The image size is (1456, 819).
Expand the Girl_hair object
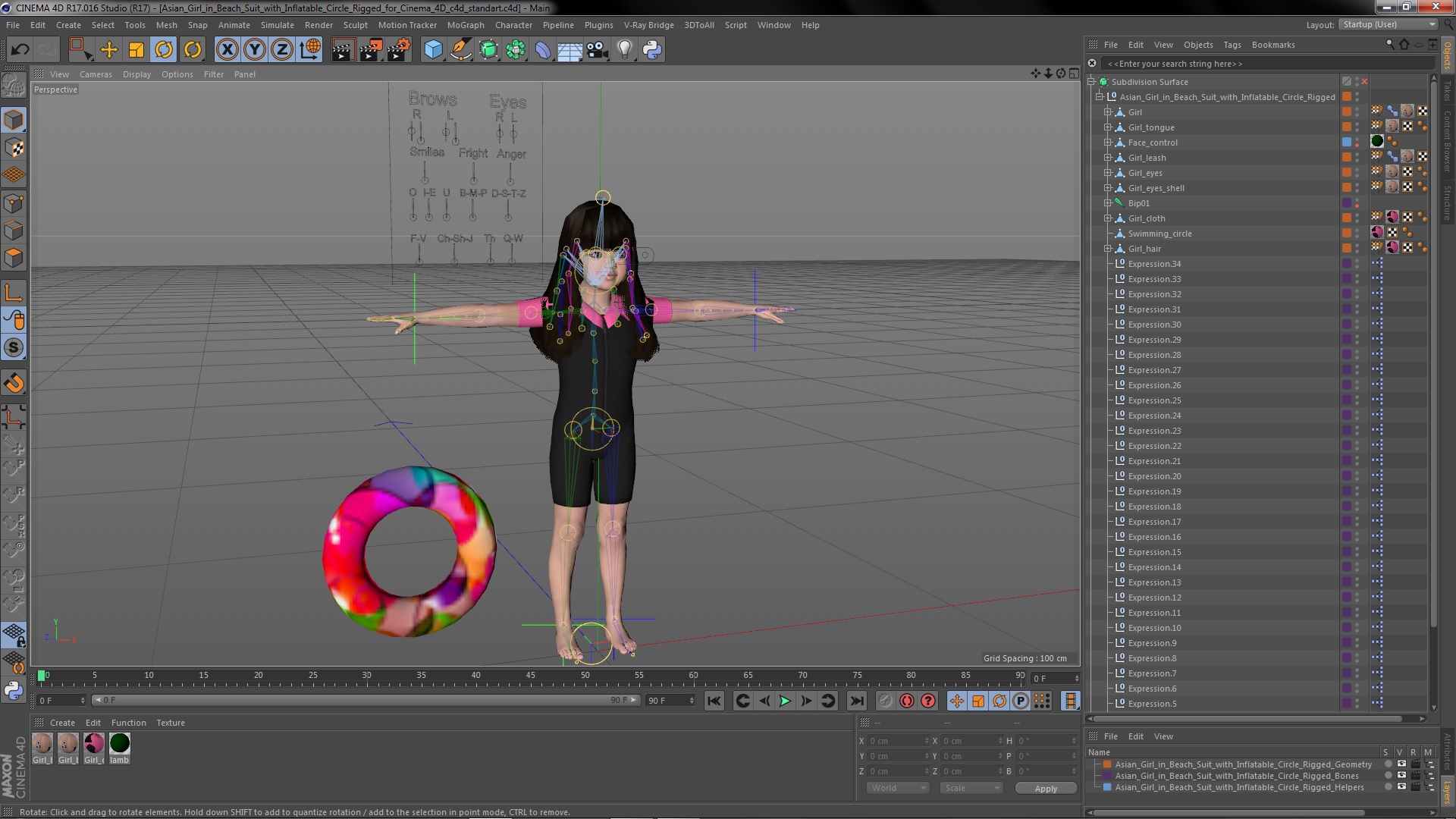point(1108,249)
